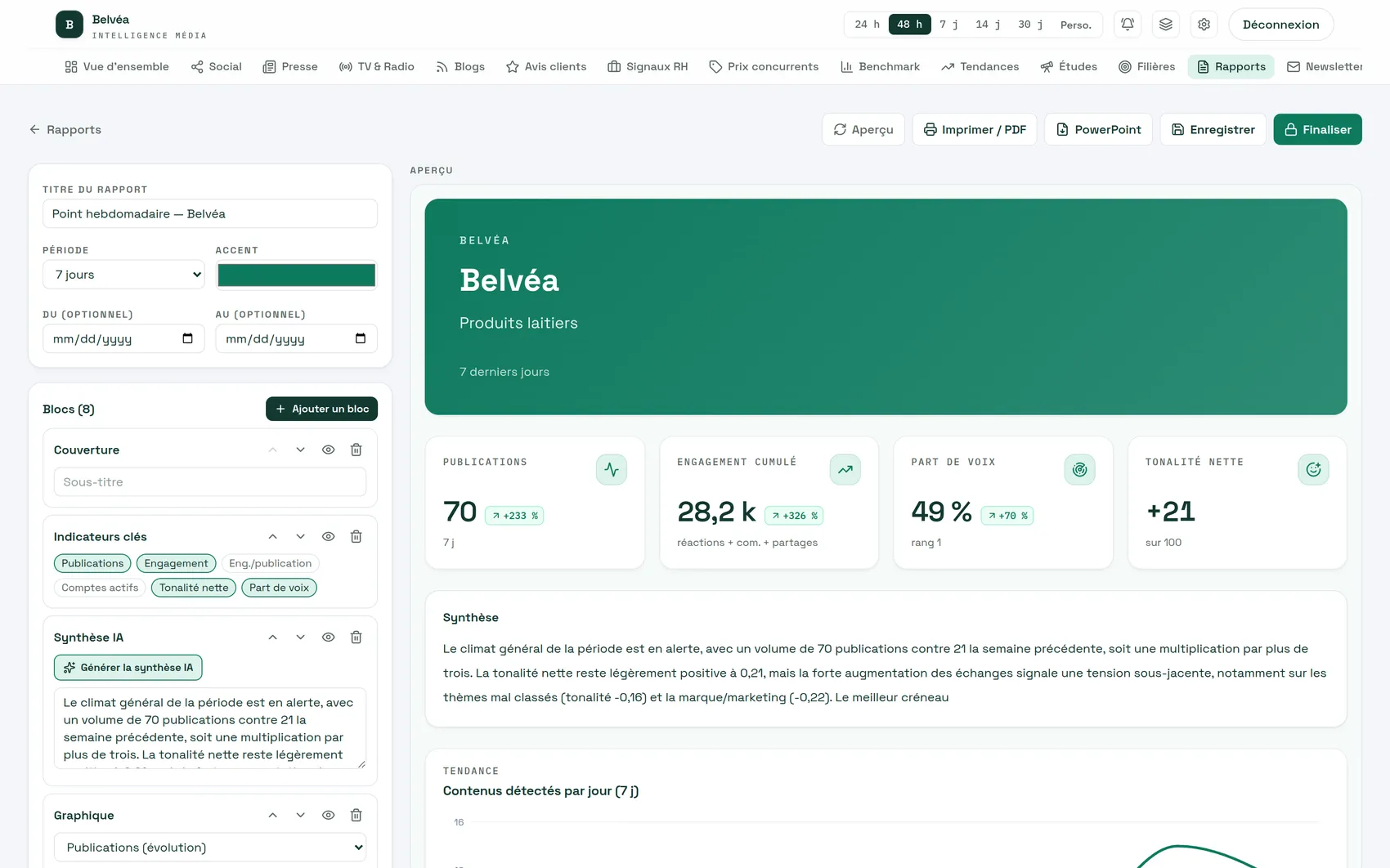
Task: Generate the AI synthesis
Action: tap(128, 668)
